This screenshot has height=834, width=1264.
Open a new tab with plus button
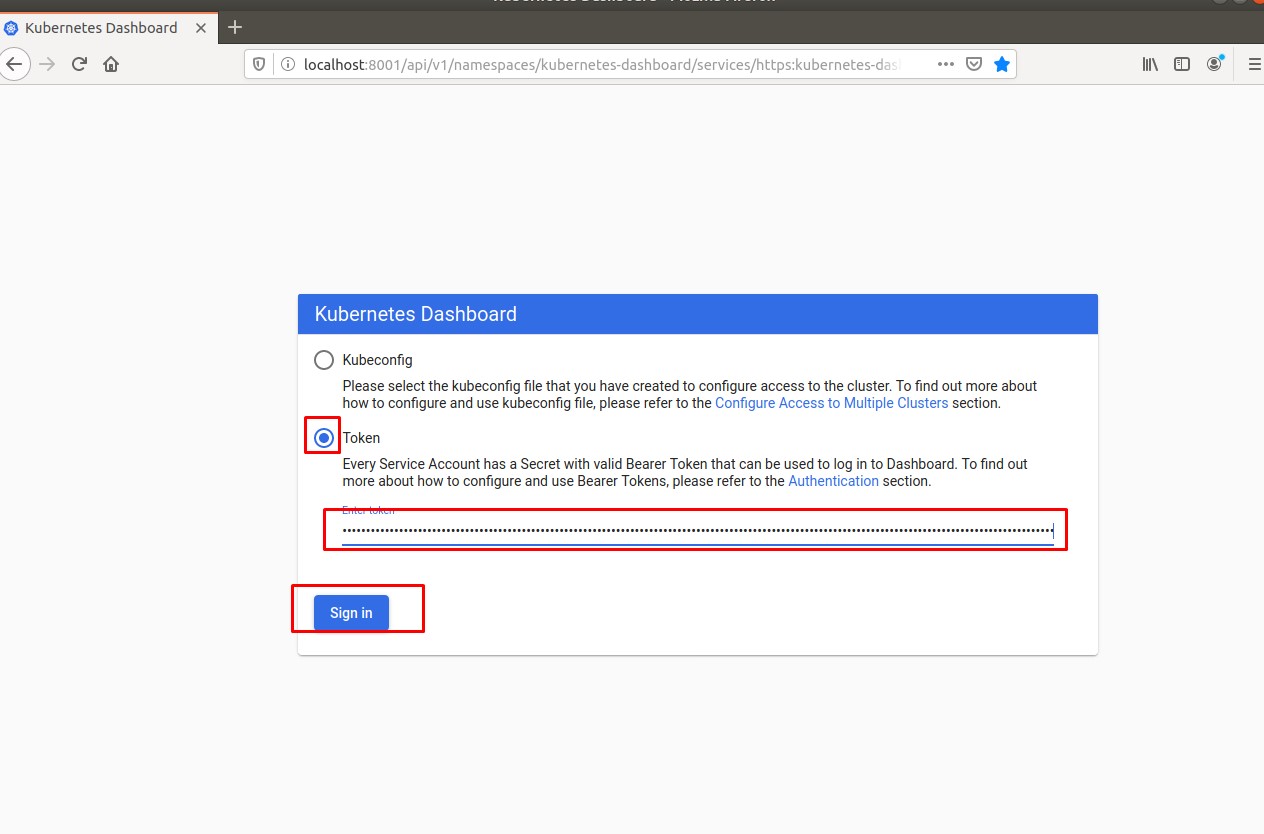236,27
